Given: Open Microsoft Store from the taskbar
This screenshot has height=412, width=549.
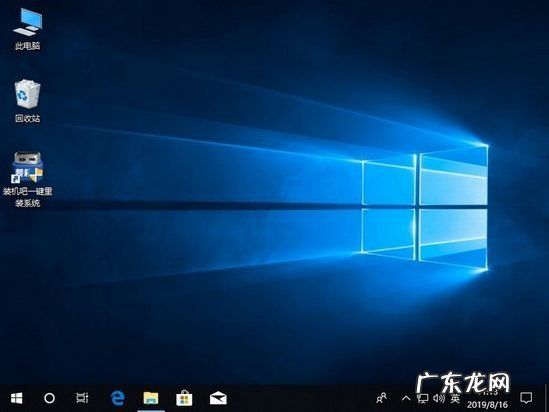Looking at the screenshot, I should tap(184, 398).
